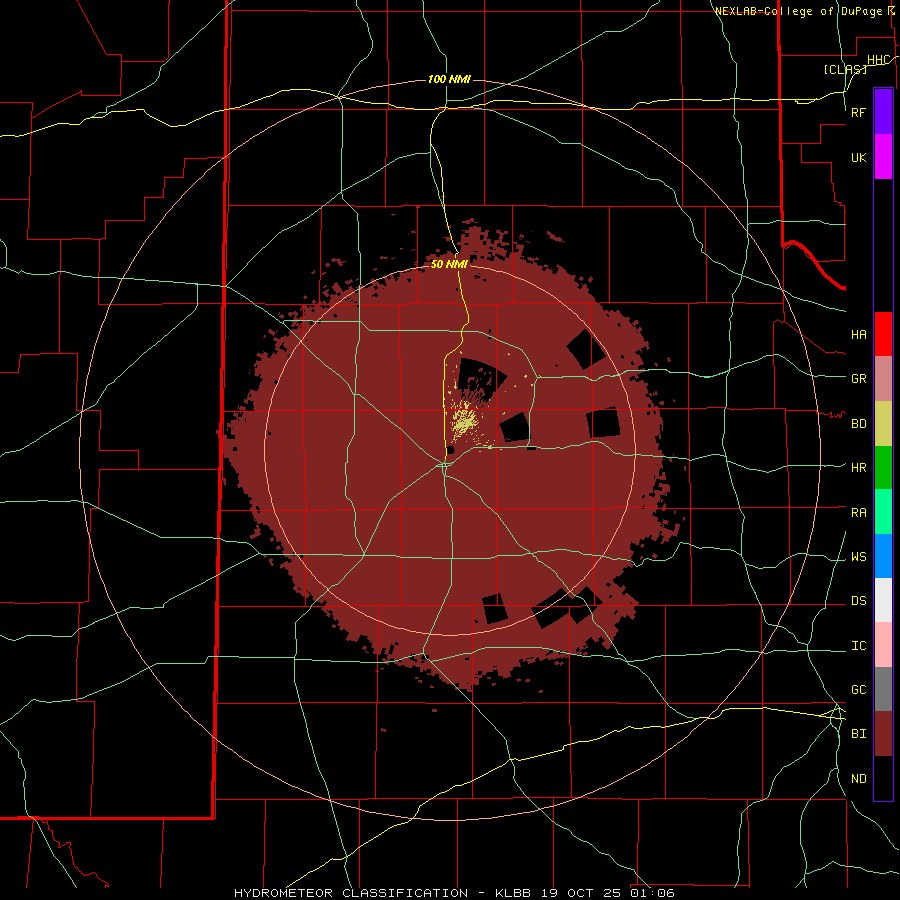Click the HHC product code label
Screen dimensions: 900x900
[x=878, y=60]
